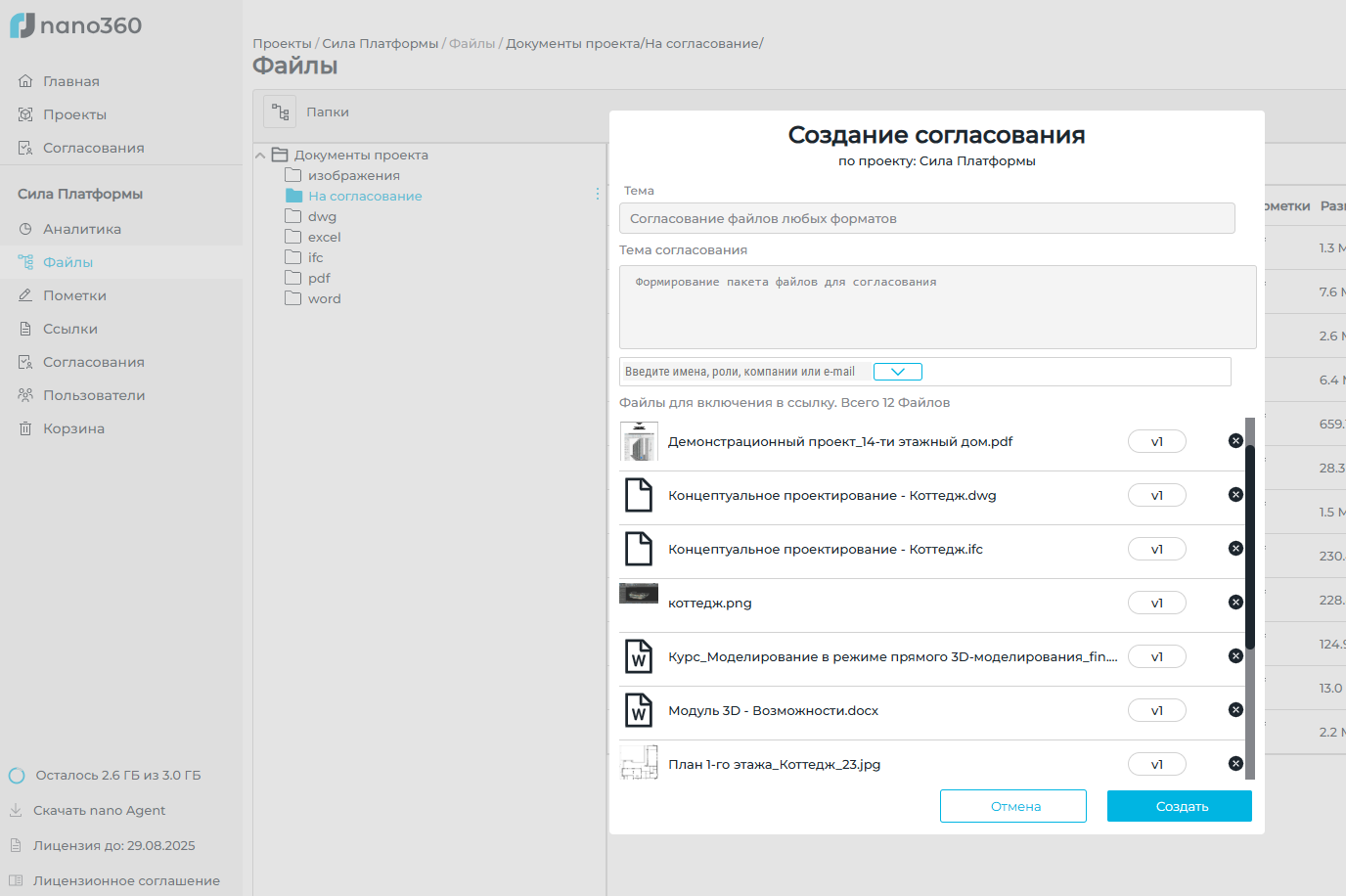Select version v1 for the pdf file
Viewport: 1346px width, 896px height.
click(x=1156, y=442)
